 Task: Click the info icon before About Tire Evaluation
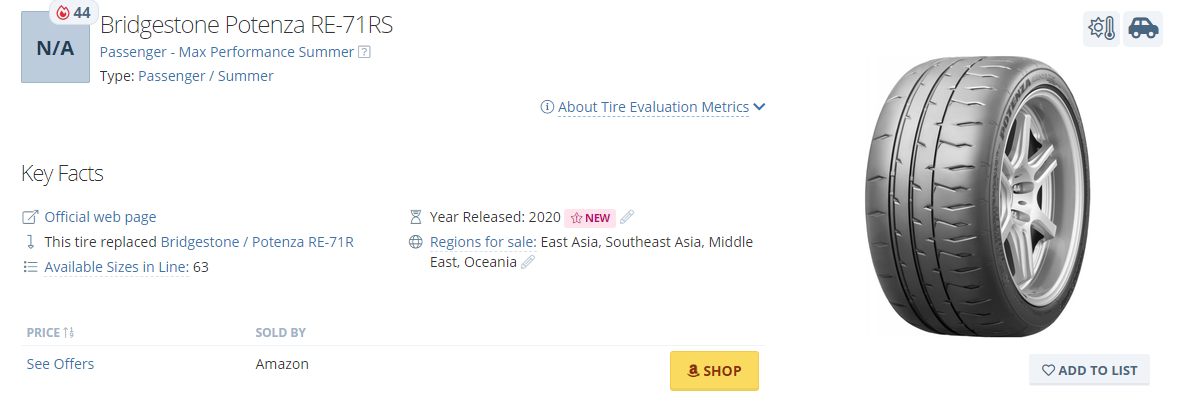(x=547, y=107)
